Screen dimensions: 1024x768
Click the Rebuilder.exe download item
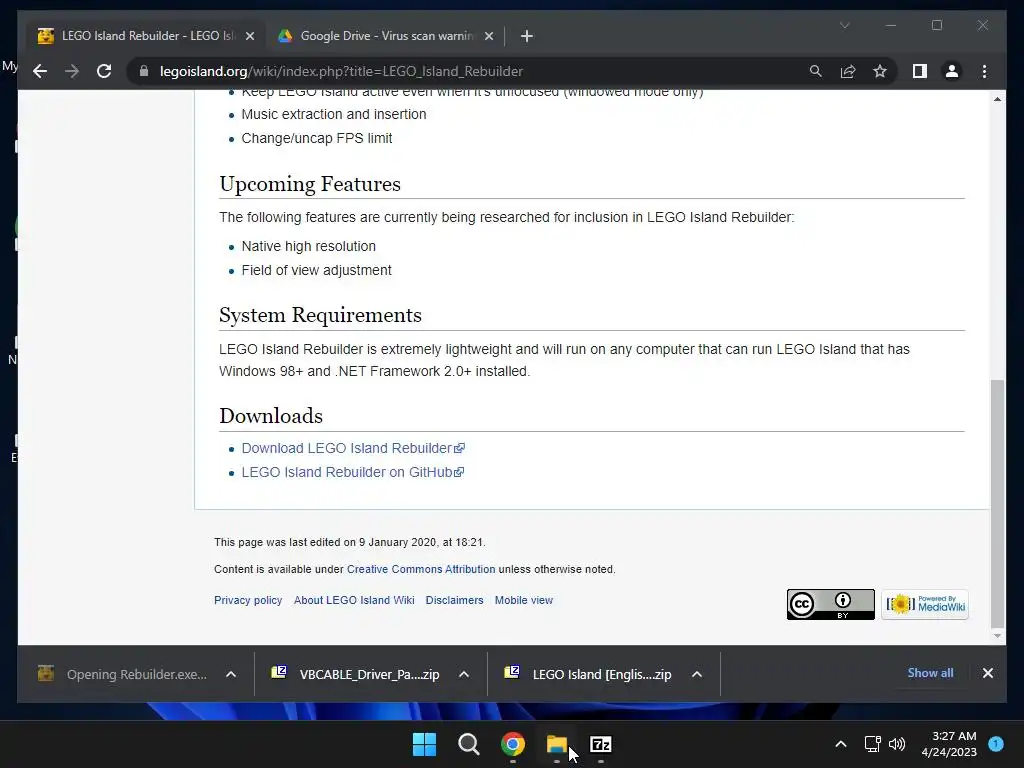click(123, 674)
